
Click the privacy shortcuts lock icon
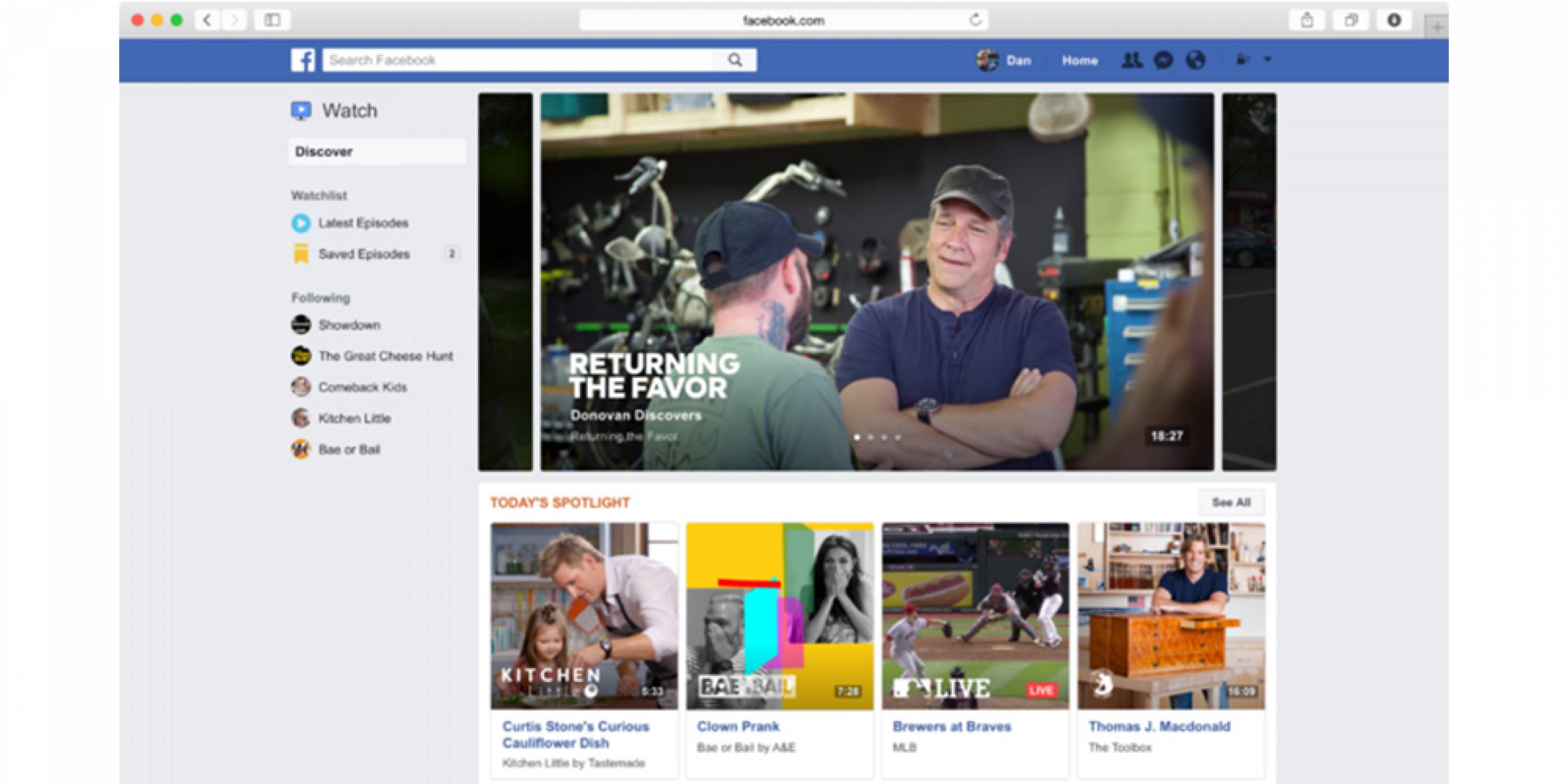coord(1243,60)
